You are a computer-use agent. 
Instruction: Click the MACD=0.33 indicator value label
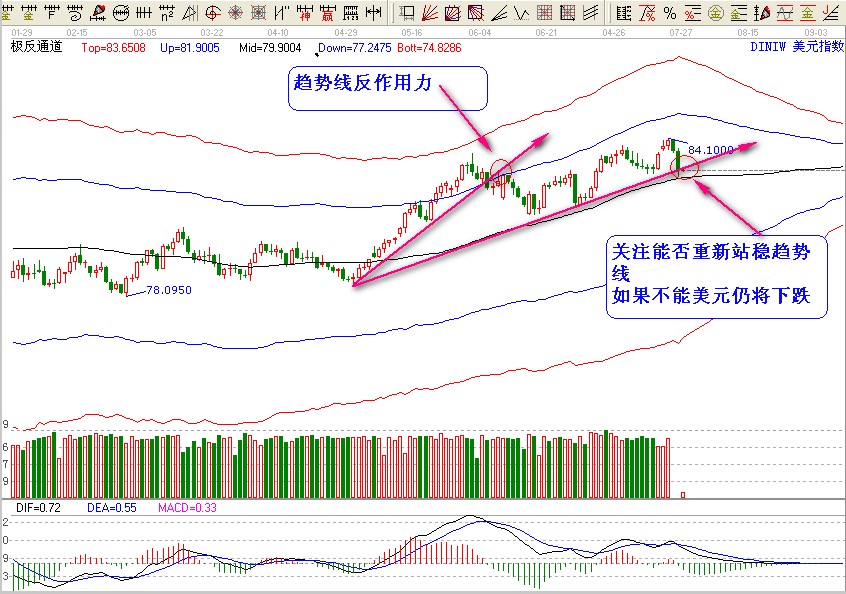tap(188, 508)
